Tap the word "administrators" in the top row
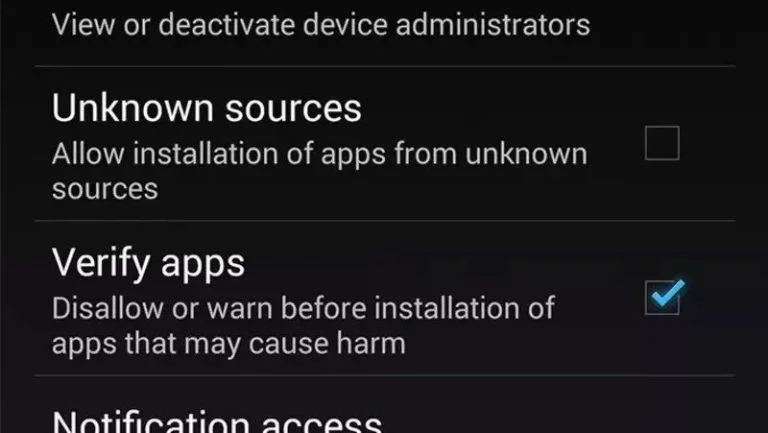Image resolution: width=768 pixels, height=433 pixels. pyautogui.click(x=493, y=25)
